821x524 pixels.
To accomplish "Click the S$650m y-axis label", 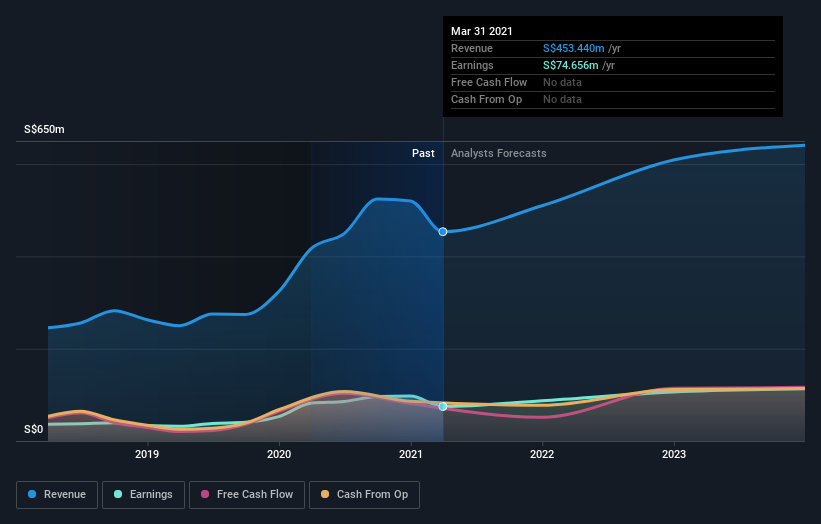I will pyautogui.click(x=44, y=129).
